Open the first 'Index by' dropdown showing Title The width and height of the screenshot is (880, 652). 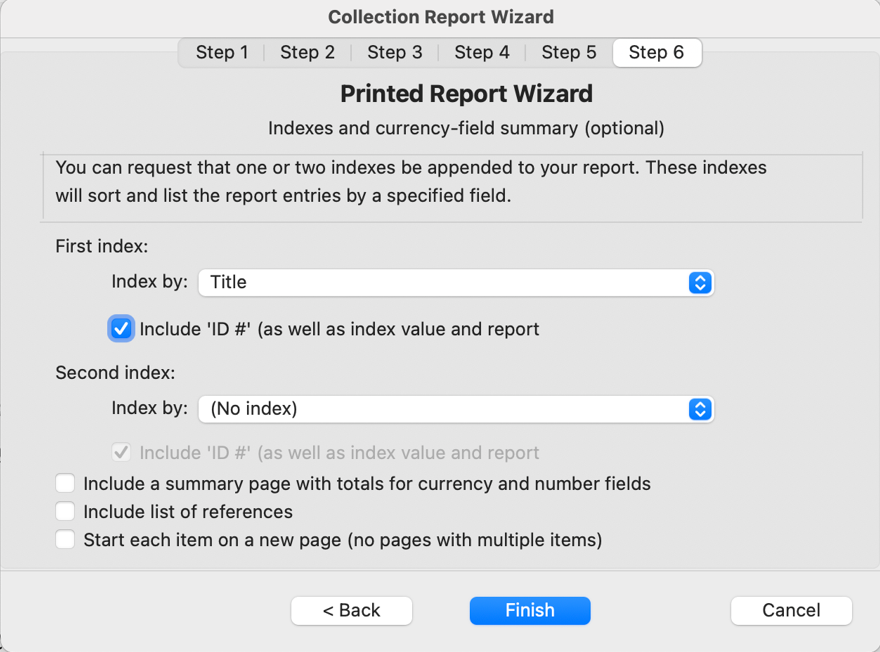[455, 282]
